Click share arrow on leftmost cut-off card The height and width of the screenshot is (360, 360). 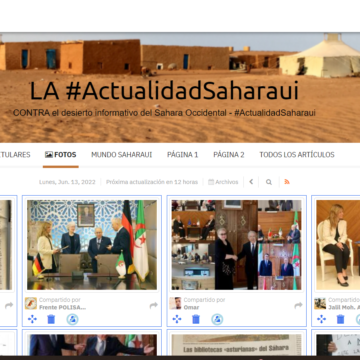pos(9,305)
